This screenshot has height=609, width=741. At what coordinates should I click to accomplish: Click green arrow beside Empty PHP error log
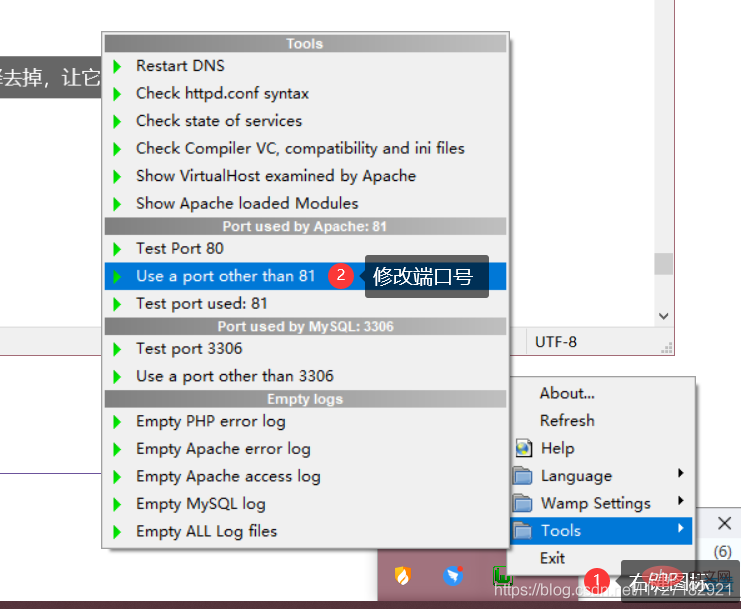point(117,422)
